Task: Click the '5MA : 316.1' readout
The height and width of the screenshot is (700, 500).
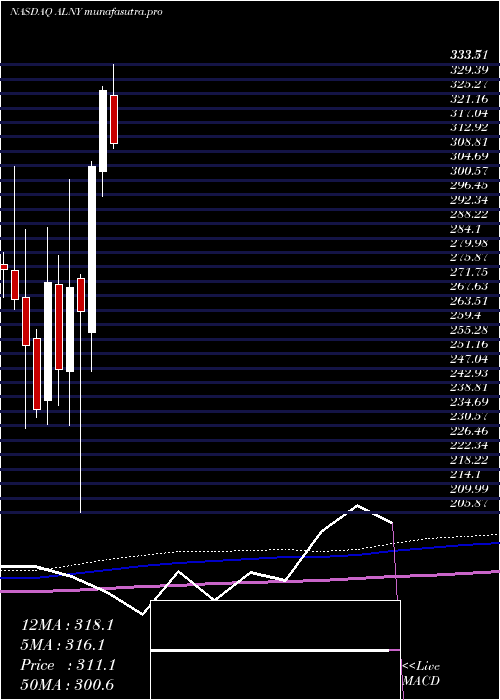Action: 62,645
